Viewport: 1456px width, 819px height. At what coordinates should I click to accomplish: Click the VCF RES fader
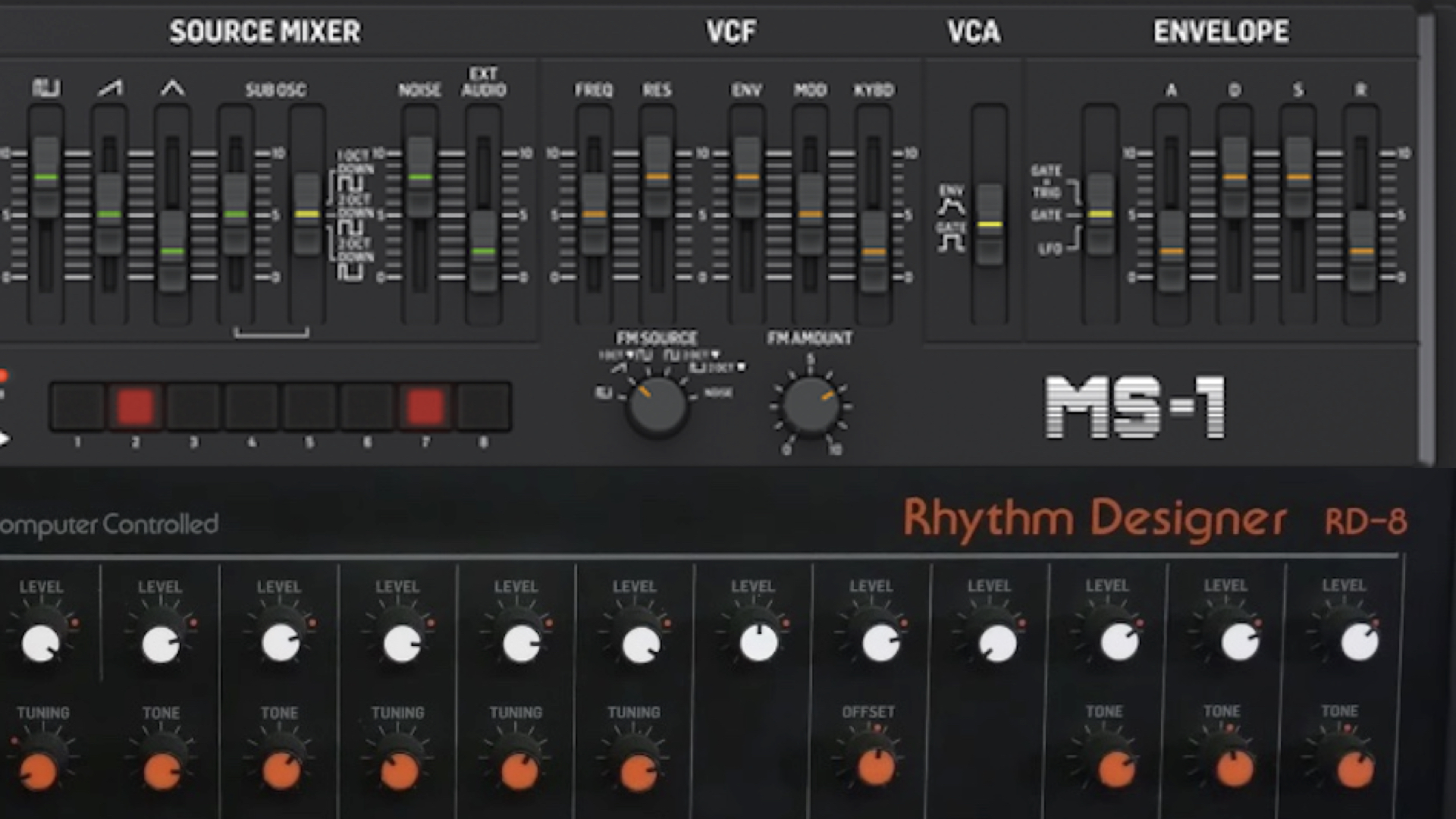tap(657, 177)
